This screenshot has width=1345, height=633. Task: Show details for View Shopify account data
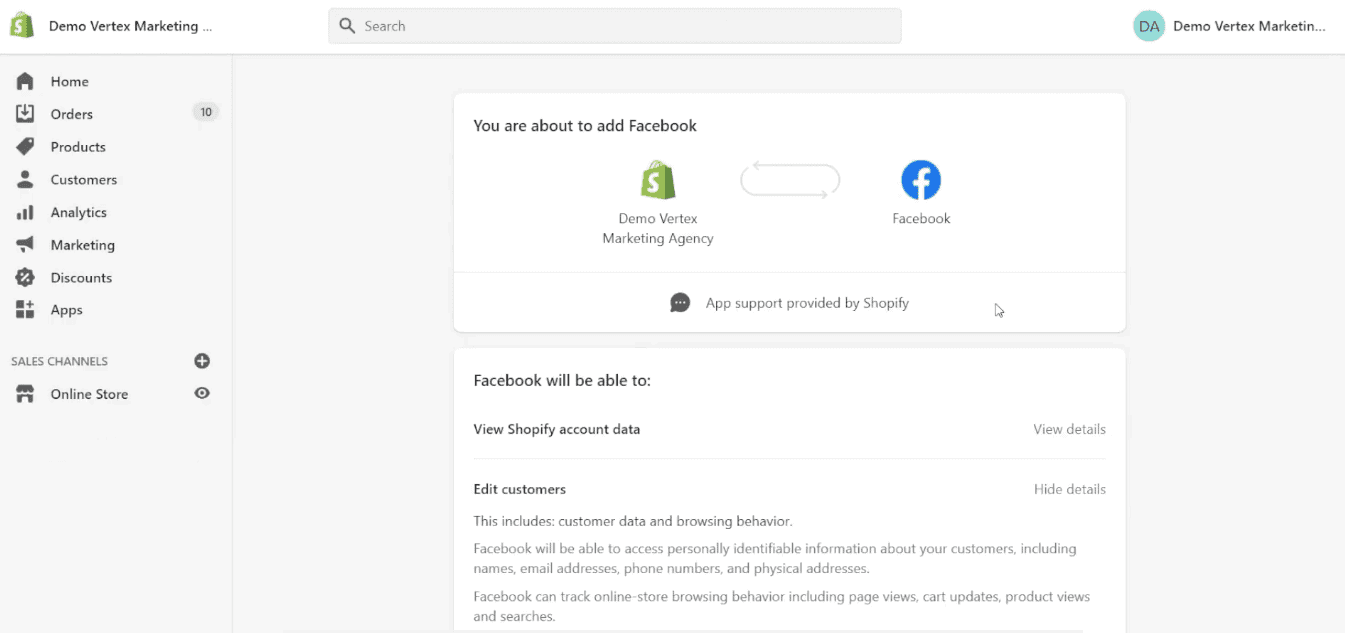pyautogui.click(x=1069, y=428)
